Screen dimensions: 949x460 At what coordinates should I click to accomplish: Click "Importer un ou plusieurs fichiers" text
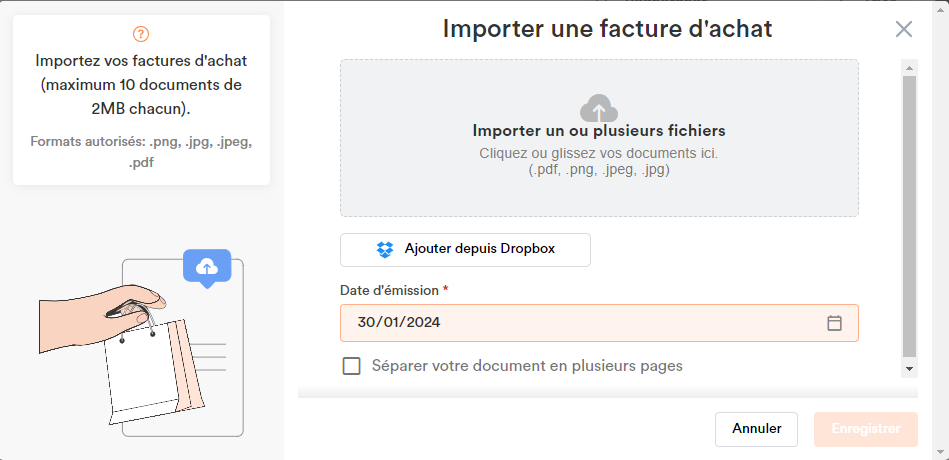[x=599, y=131]
